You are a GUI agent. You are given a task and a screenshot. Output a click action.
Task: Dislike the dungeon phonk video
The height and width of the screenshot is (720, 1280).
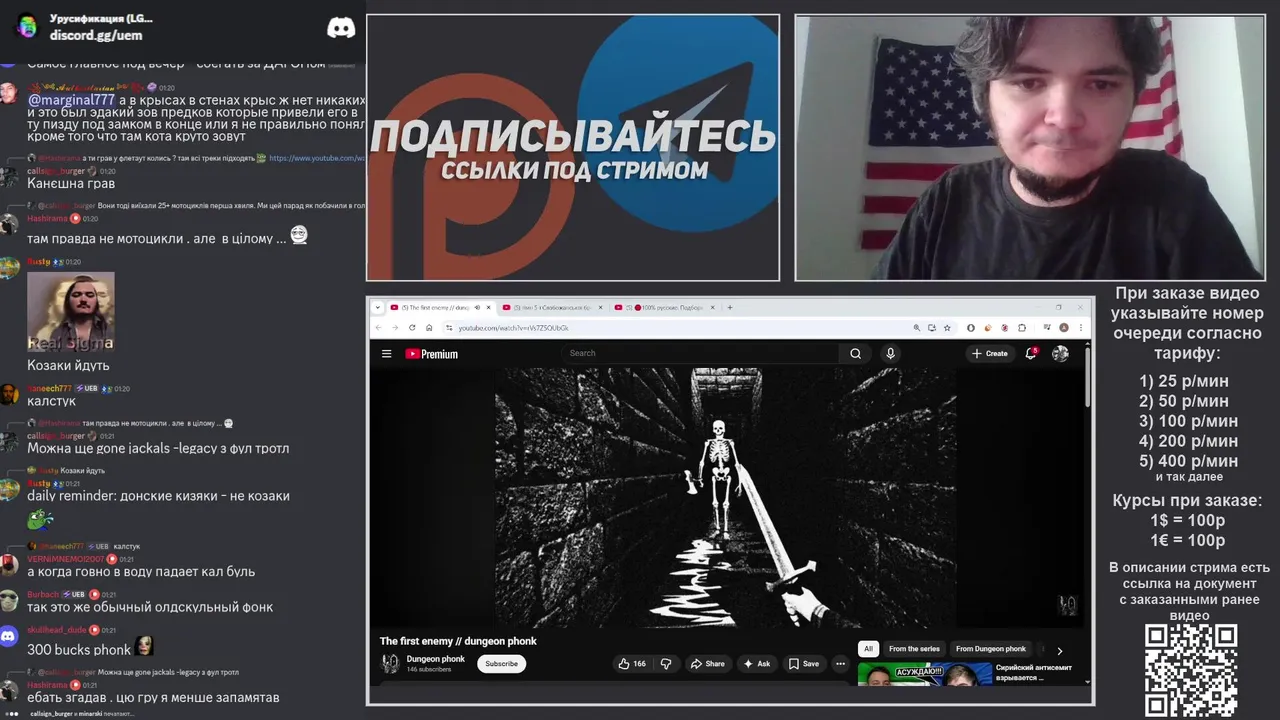coord(667,663)
